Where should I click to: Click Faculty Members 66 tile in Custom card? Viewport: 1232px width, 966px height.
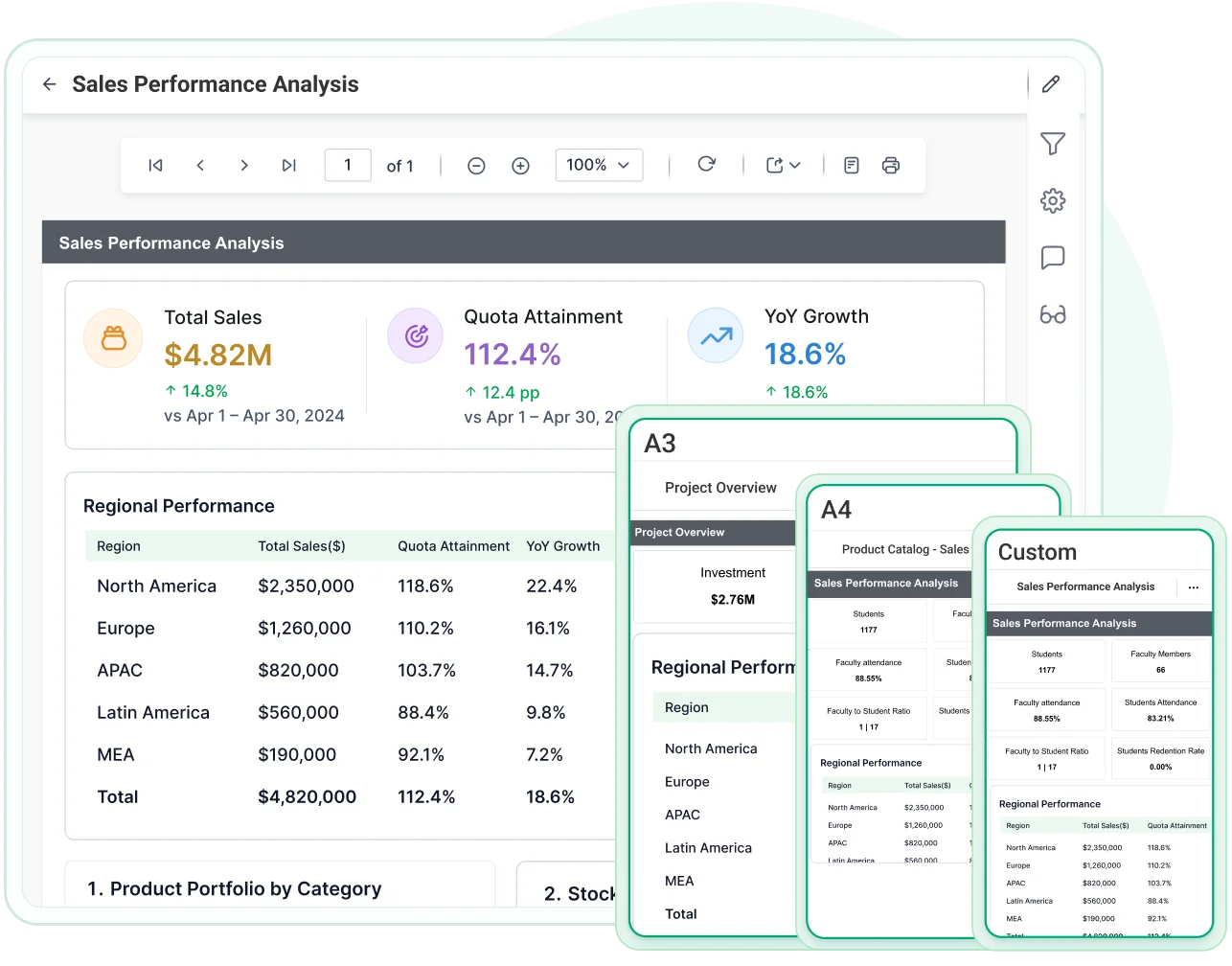point(1161,661)
